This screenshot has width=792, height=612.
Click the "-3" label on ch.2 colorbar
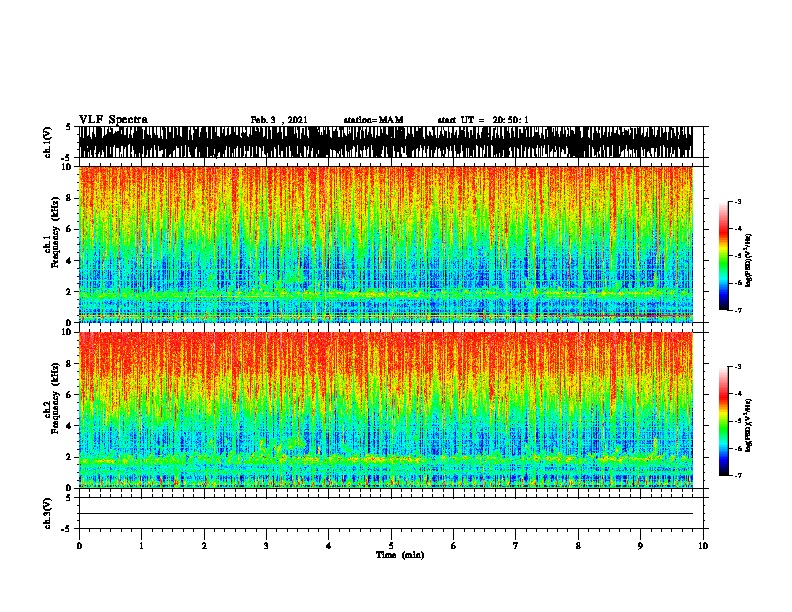click(737, 367)
